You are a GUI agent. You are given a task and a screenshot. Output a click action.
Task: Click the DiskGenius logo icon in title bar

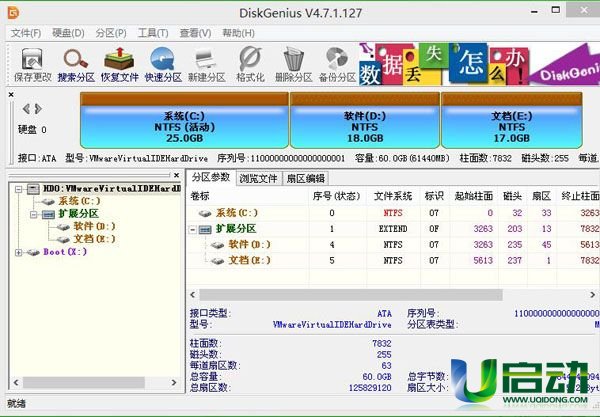click(x=13, y=13)
